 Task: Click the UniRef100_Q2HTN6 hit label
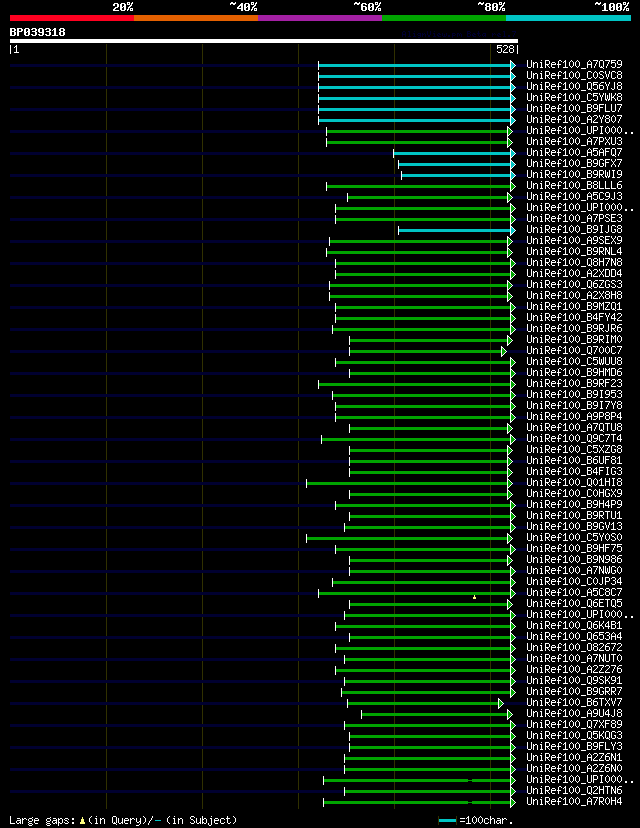[574, 791]
